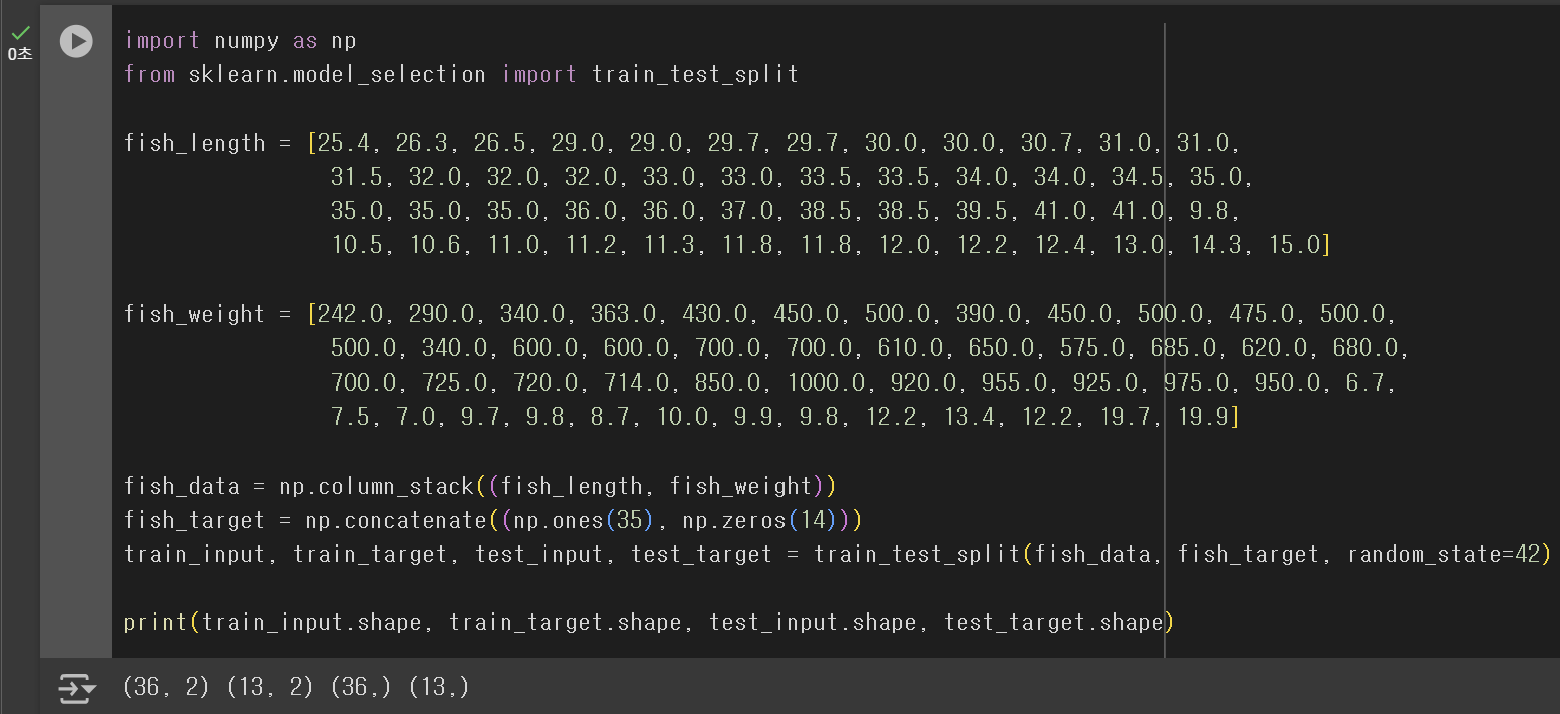Click train_test_split in the import line
The width and height of the screenshot is (1560, 714).
(695, 75)
